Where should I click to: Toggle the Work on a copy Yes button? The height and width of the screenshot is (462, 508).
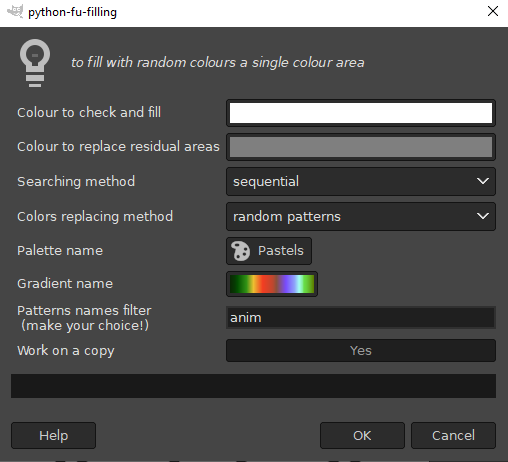pos(361,350)
